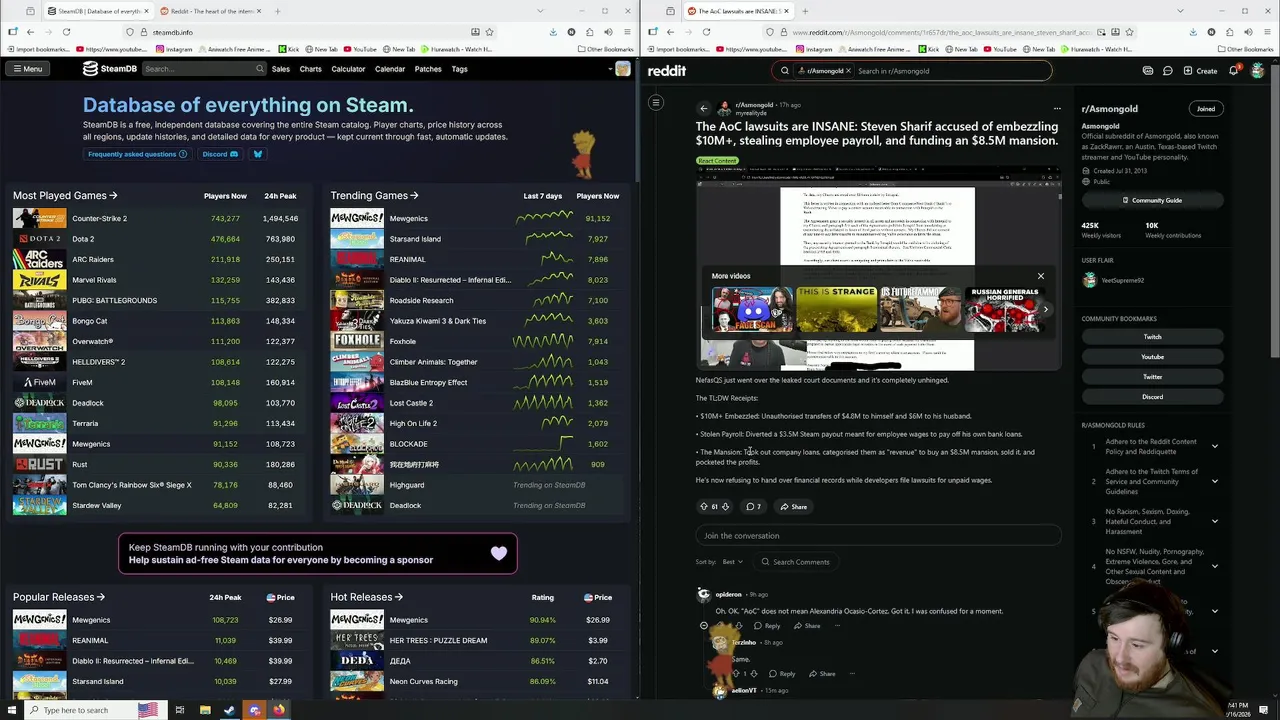Downvote the AoC lawsuits post

[x=725, y=507]
